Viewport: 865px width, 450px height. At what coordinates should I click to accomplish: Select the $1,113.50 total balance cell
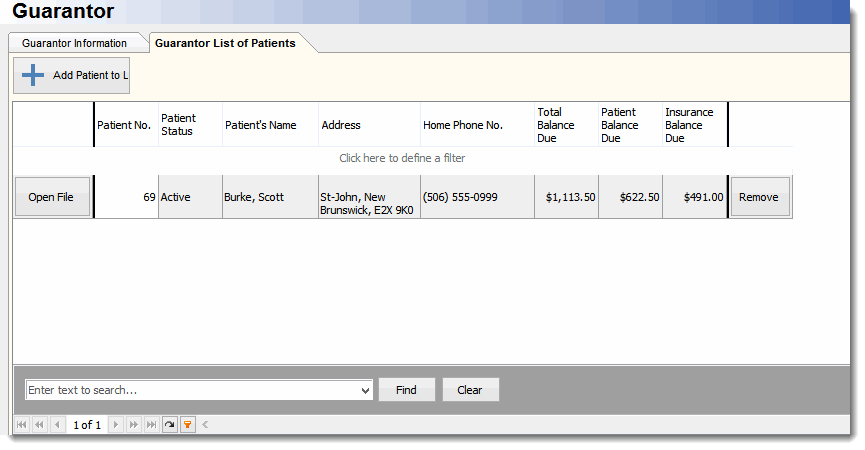(x=567, y=197)
